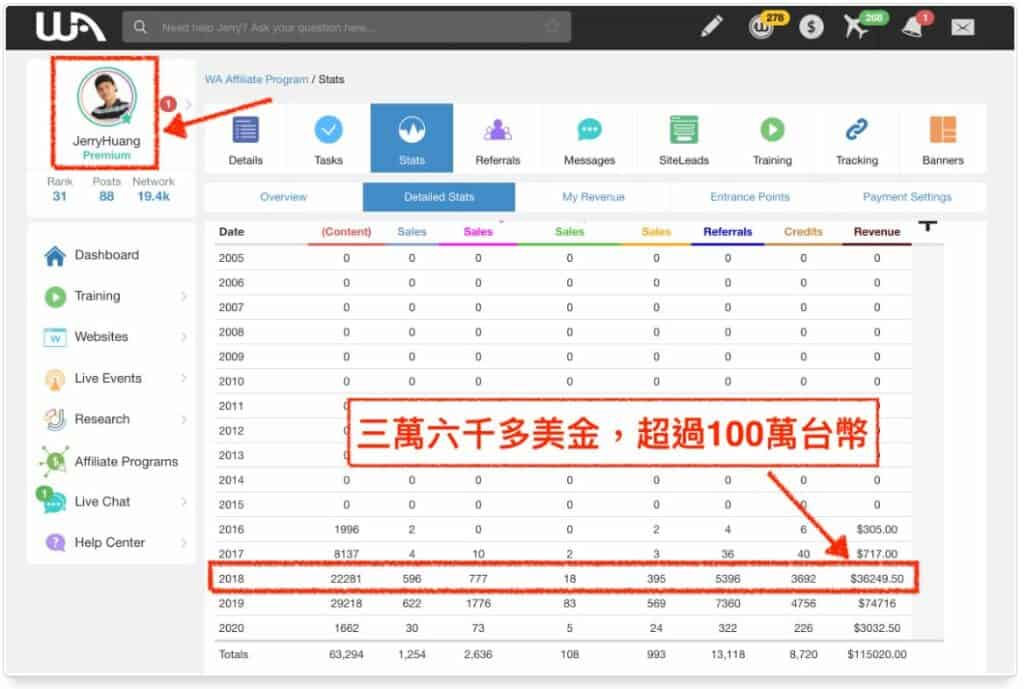Click the Revenue column header

[876, 232]
